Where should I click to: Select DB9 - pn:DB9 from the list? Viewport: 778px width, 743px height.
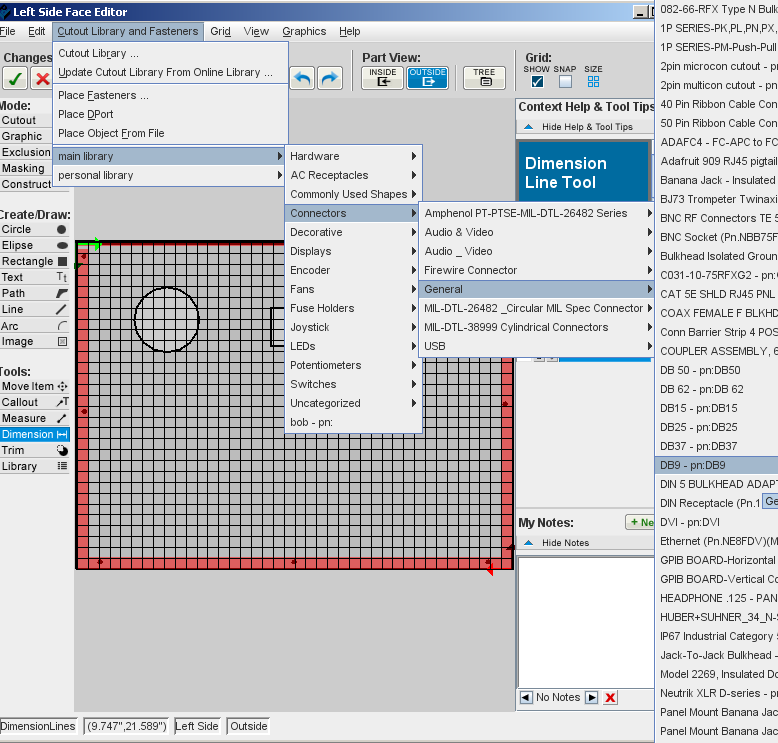(693, 465)
